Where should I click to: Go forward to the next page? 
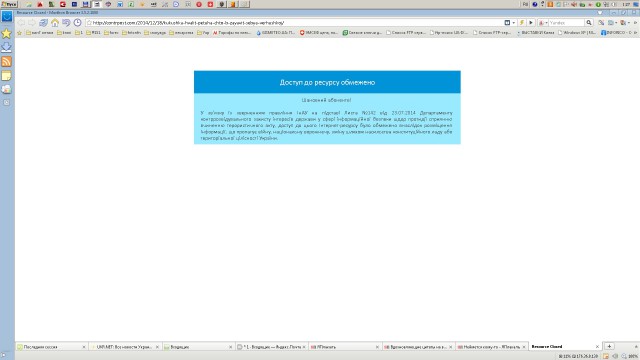(31, 23)
